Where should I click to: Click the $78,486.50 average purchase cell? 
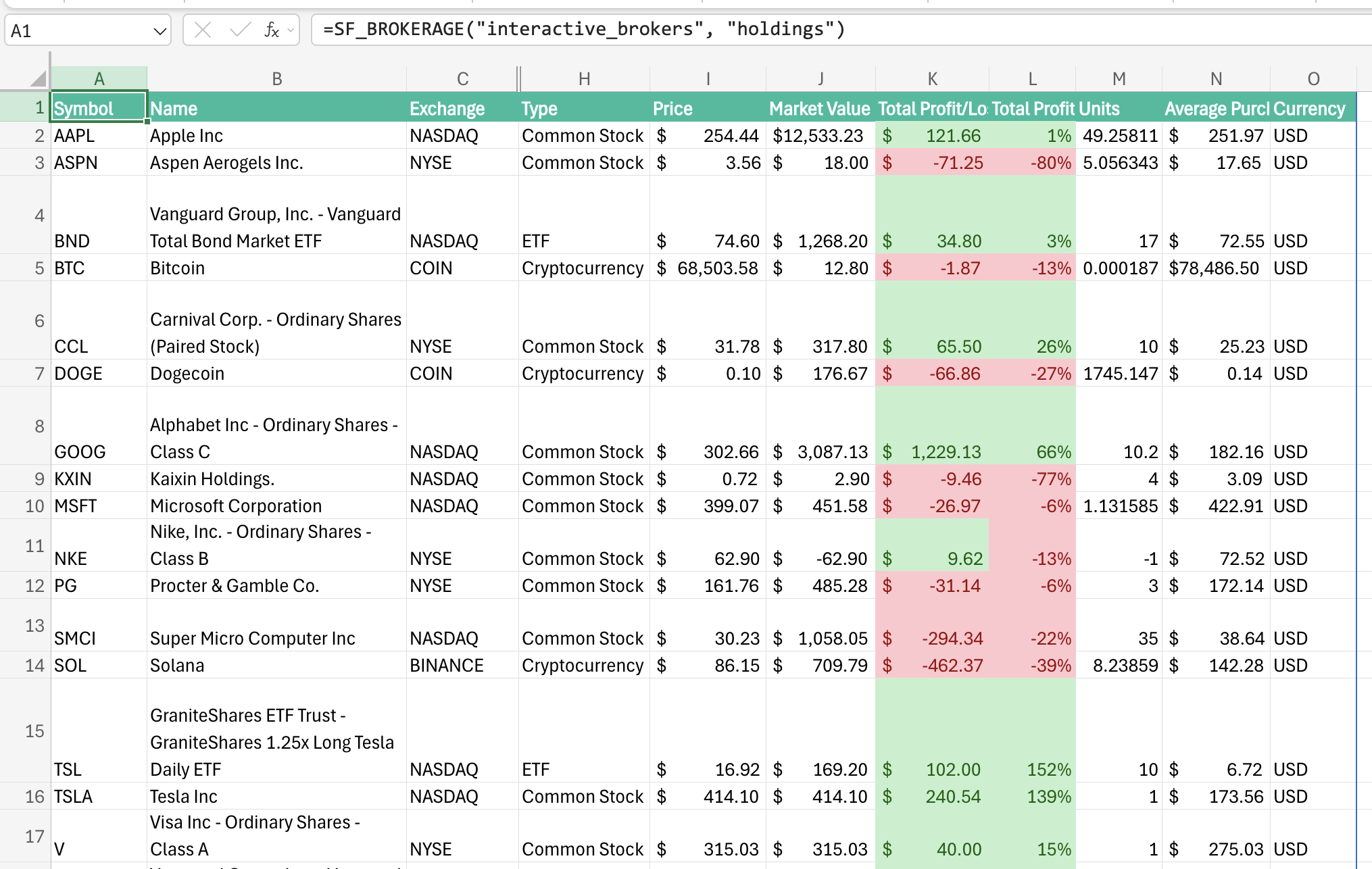[x=1217, y=268]
